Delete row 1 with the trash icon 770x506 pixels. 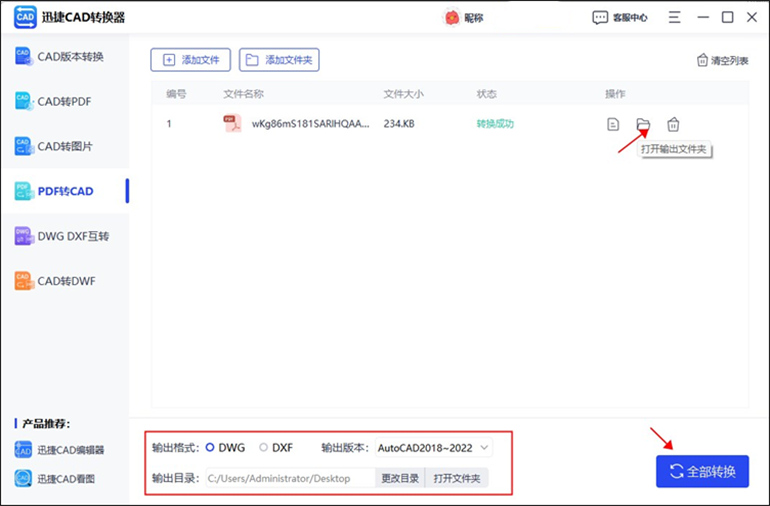click(x=673, y=124)
